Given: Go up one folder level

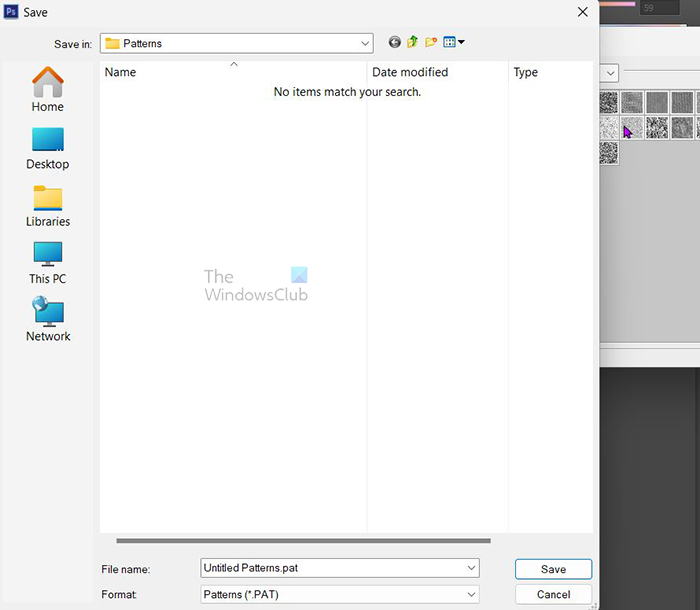Looking at the screenshot, I should pos(412,42).
